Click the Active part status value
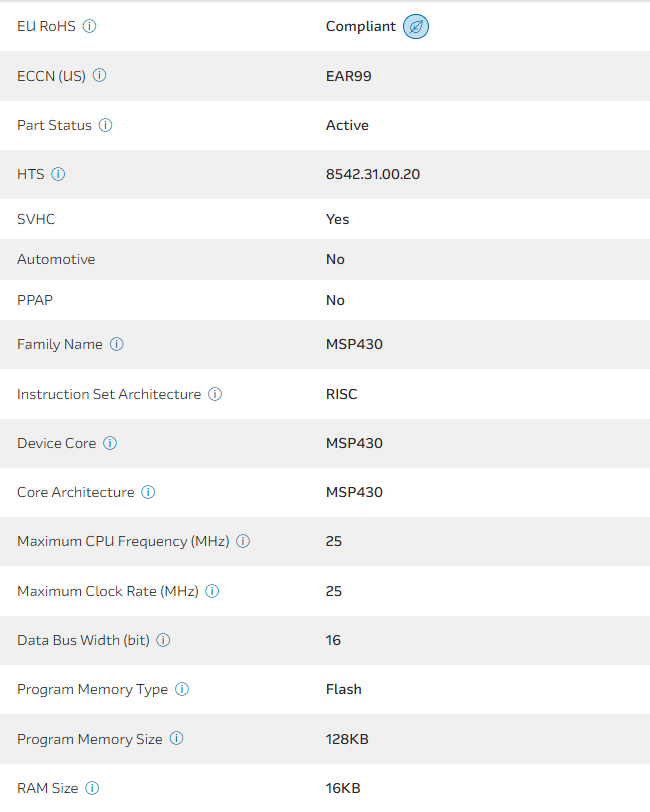The image size is (650, 812). pos(347,126)
